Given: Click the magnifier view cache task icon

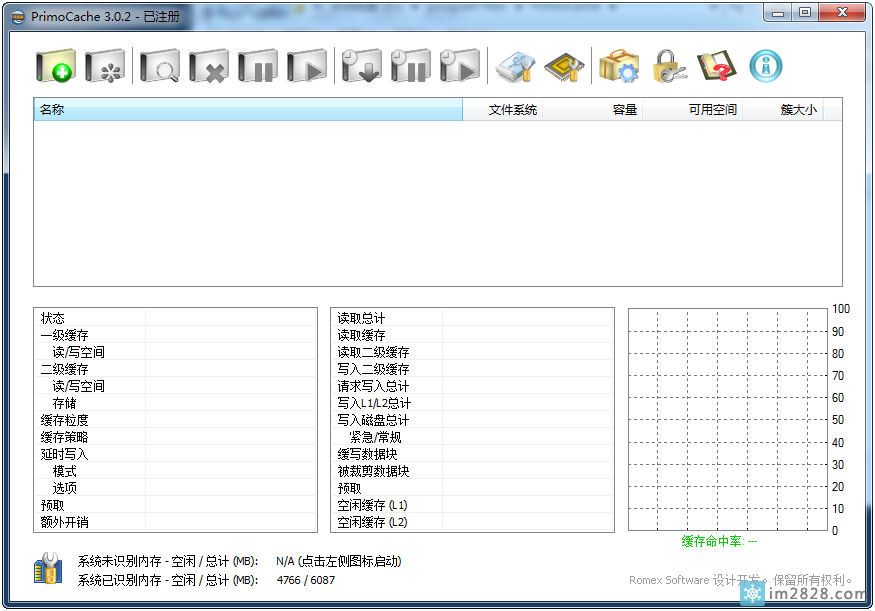Looking at the screenshot, I should click(x=159, y=67).
